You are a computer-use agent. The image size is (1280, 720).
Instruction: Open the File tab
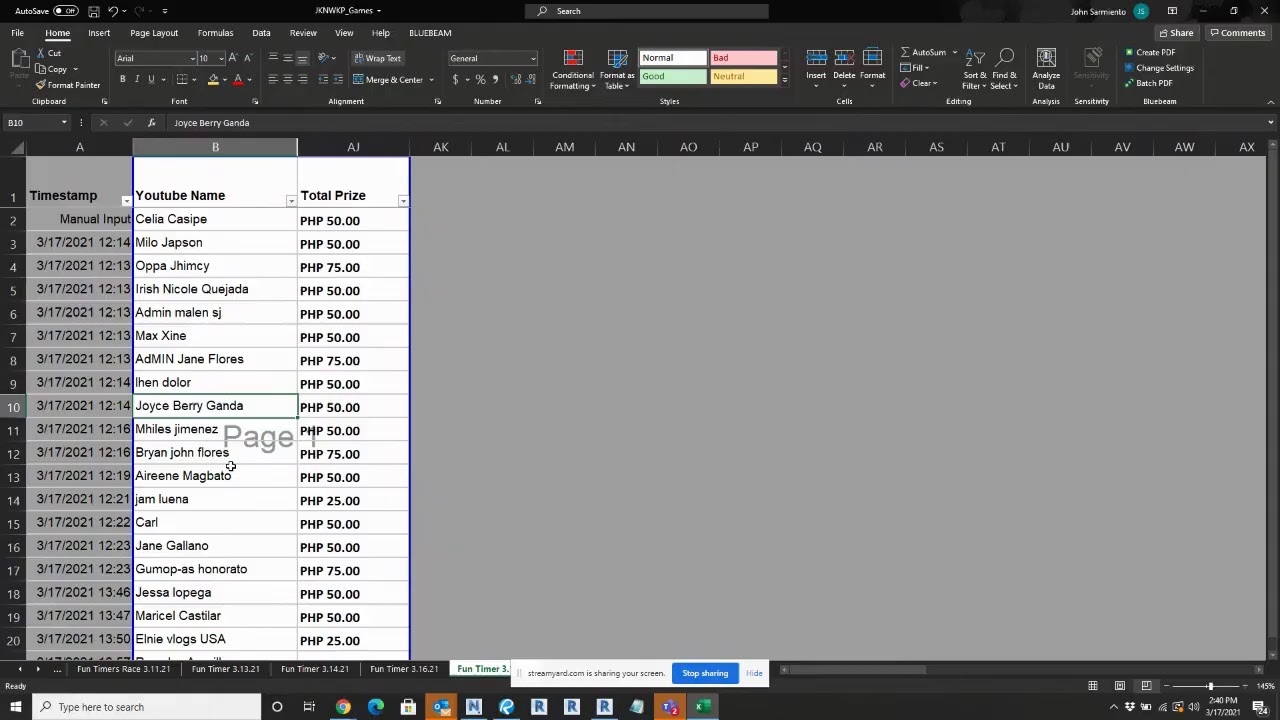[x=18, y=33]
